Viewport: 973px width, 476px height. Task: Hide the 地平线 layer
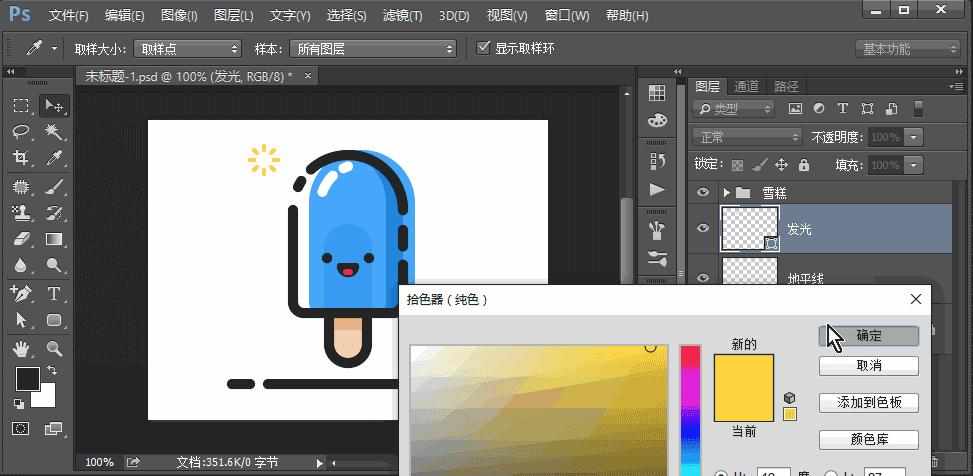tap(702, 277)
